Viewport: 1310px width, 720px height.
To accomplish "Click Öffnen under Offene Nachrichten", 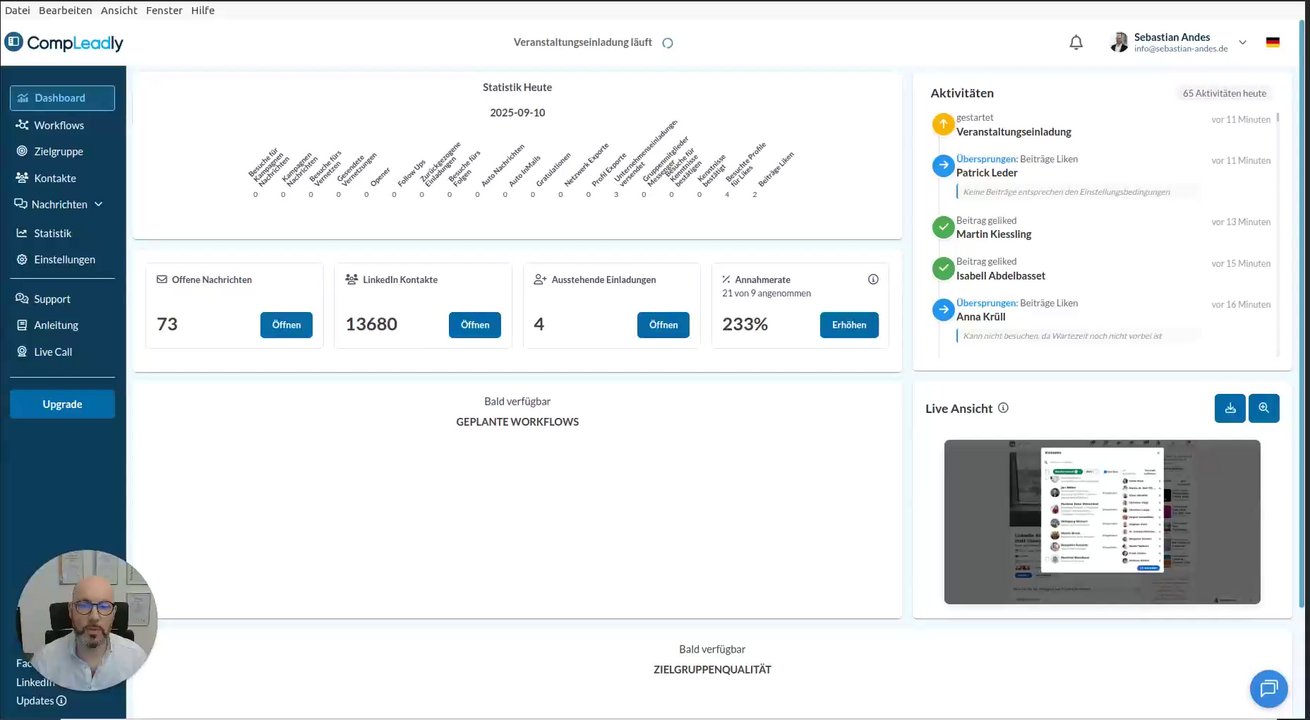I will (286, 325).
